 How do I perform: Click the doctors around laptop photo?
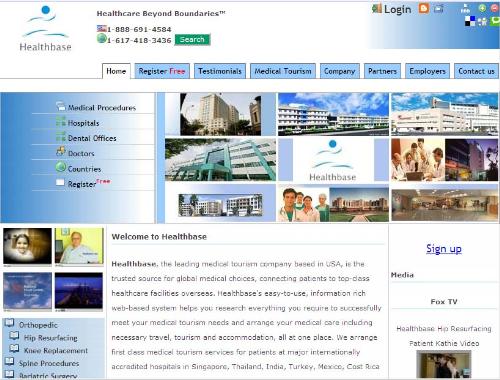(x=418, y=160)
